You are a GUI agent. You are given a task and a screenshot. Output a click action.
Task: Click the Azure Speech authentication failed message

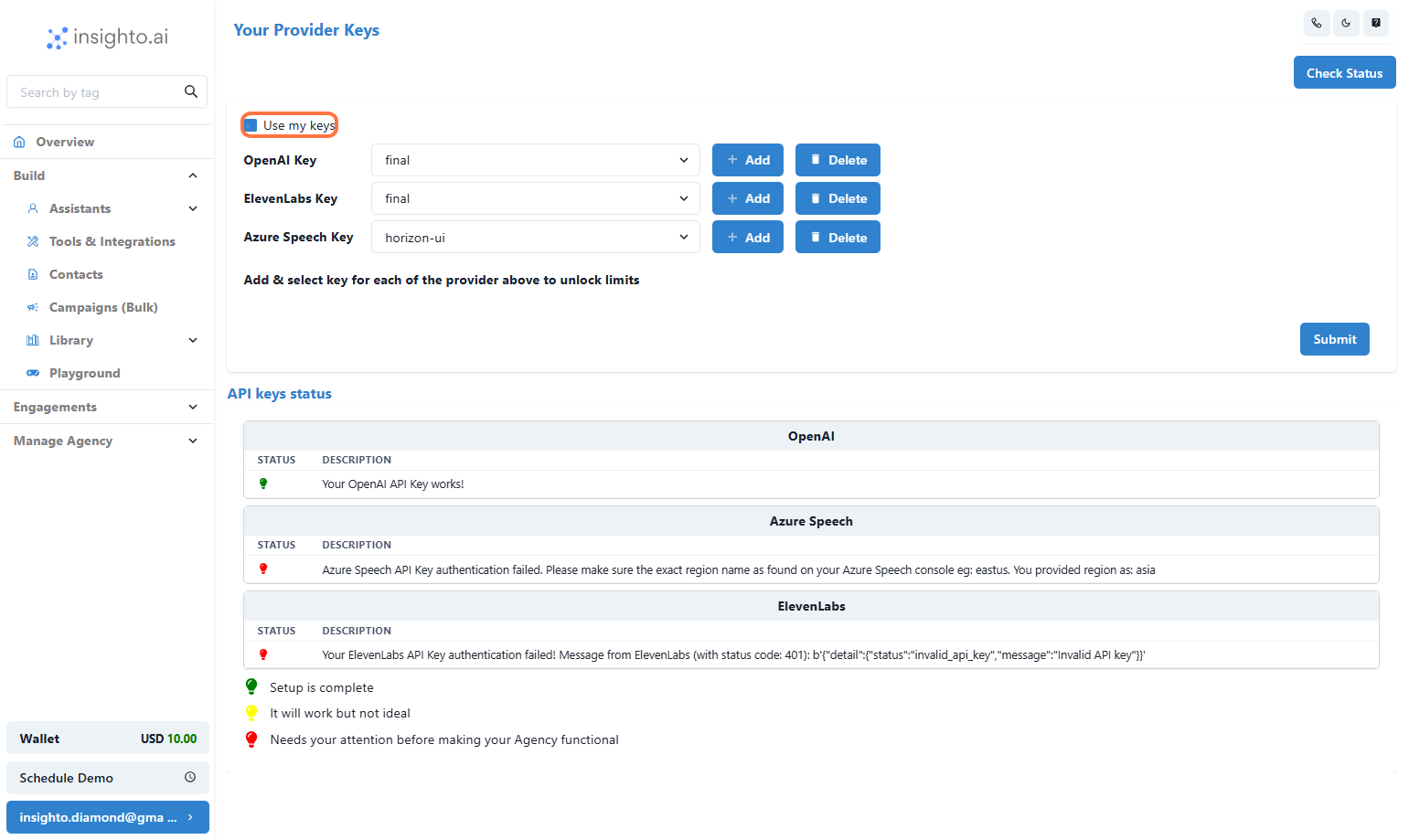[x=739, y=569]
